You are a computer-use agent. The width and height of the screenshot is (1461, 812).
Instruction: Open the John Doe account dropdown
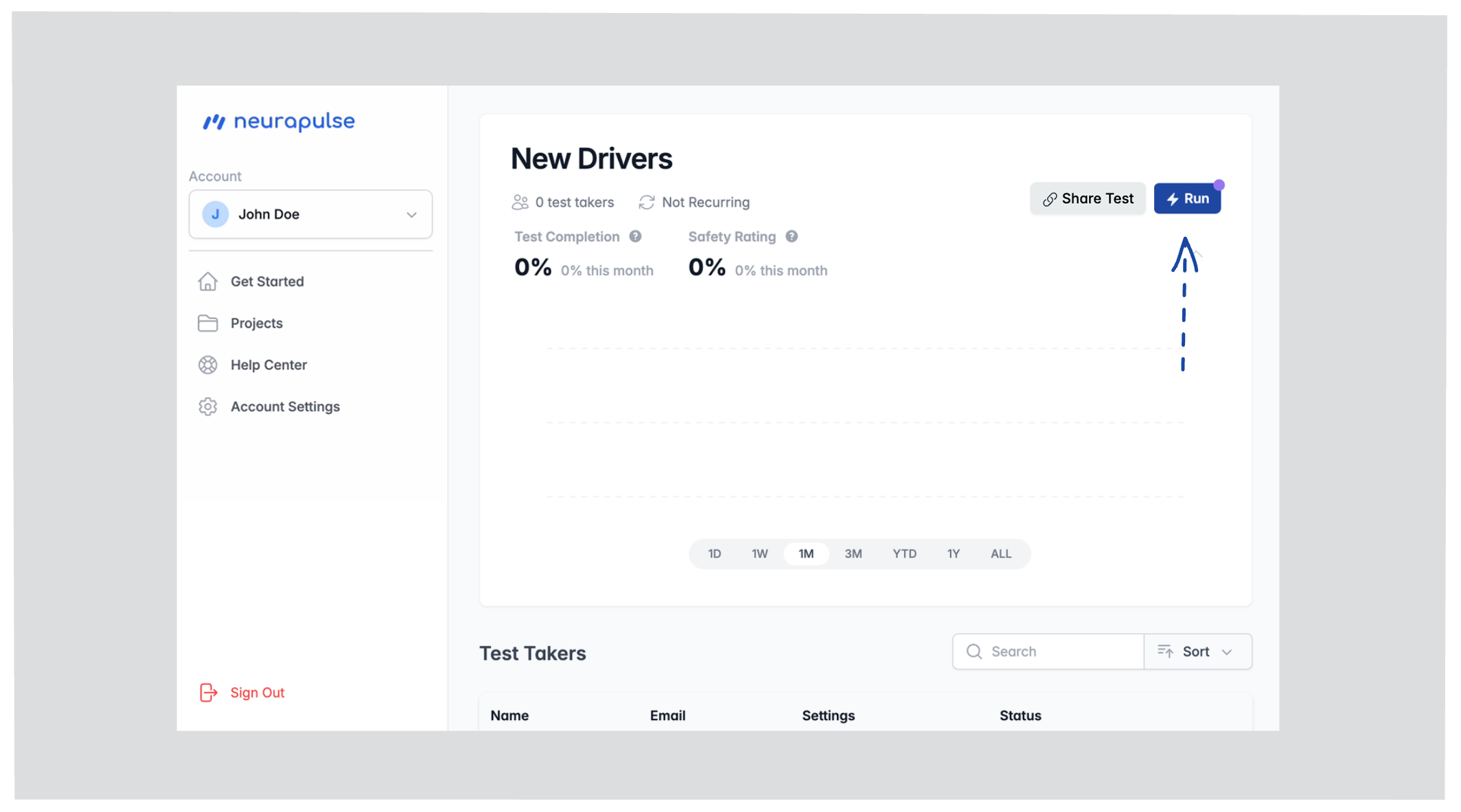[x=310, y=214]
